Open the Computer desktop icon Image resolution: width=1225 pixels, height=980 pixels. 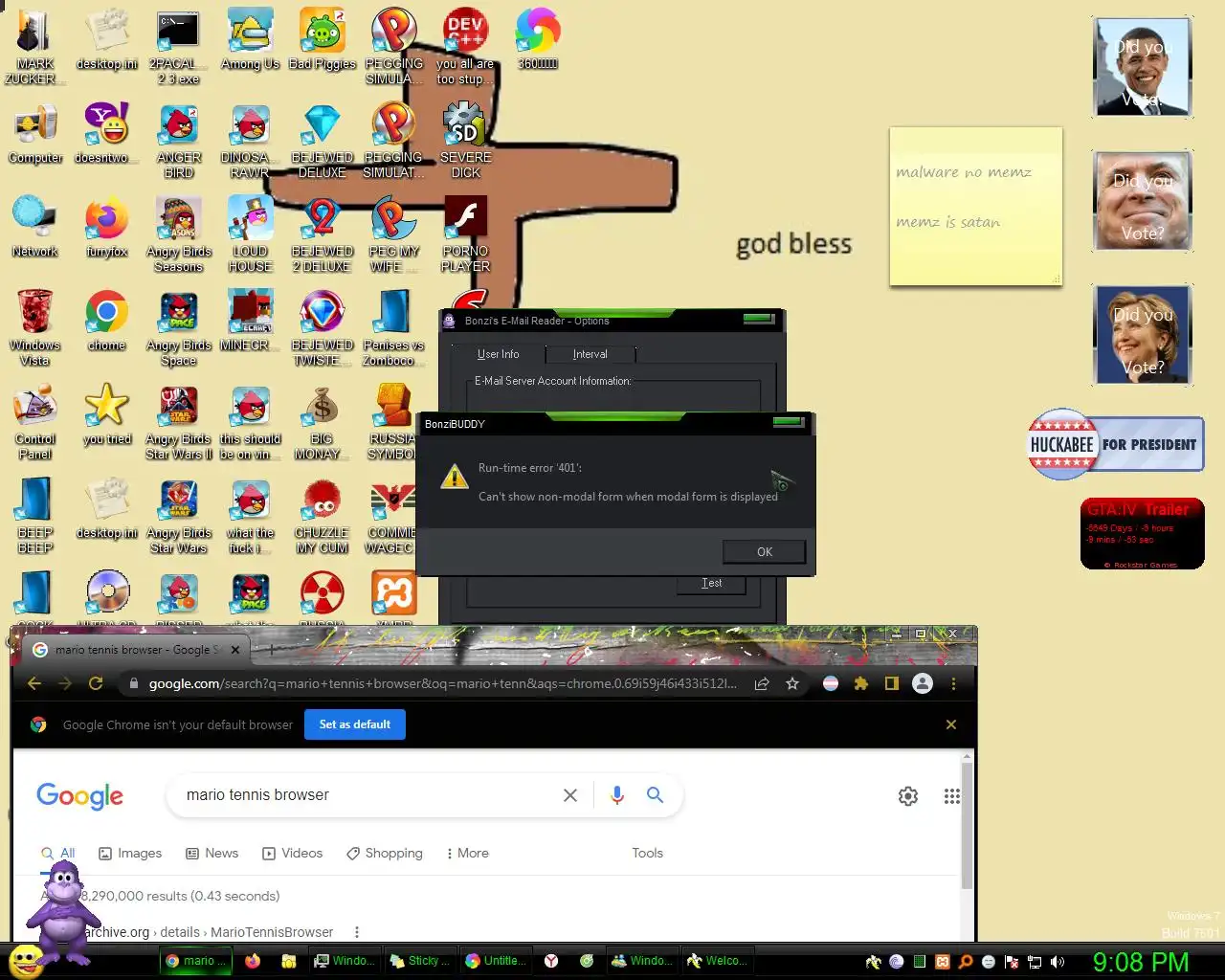tap(35, 134)
